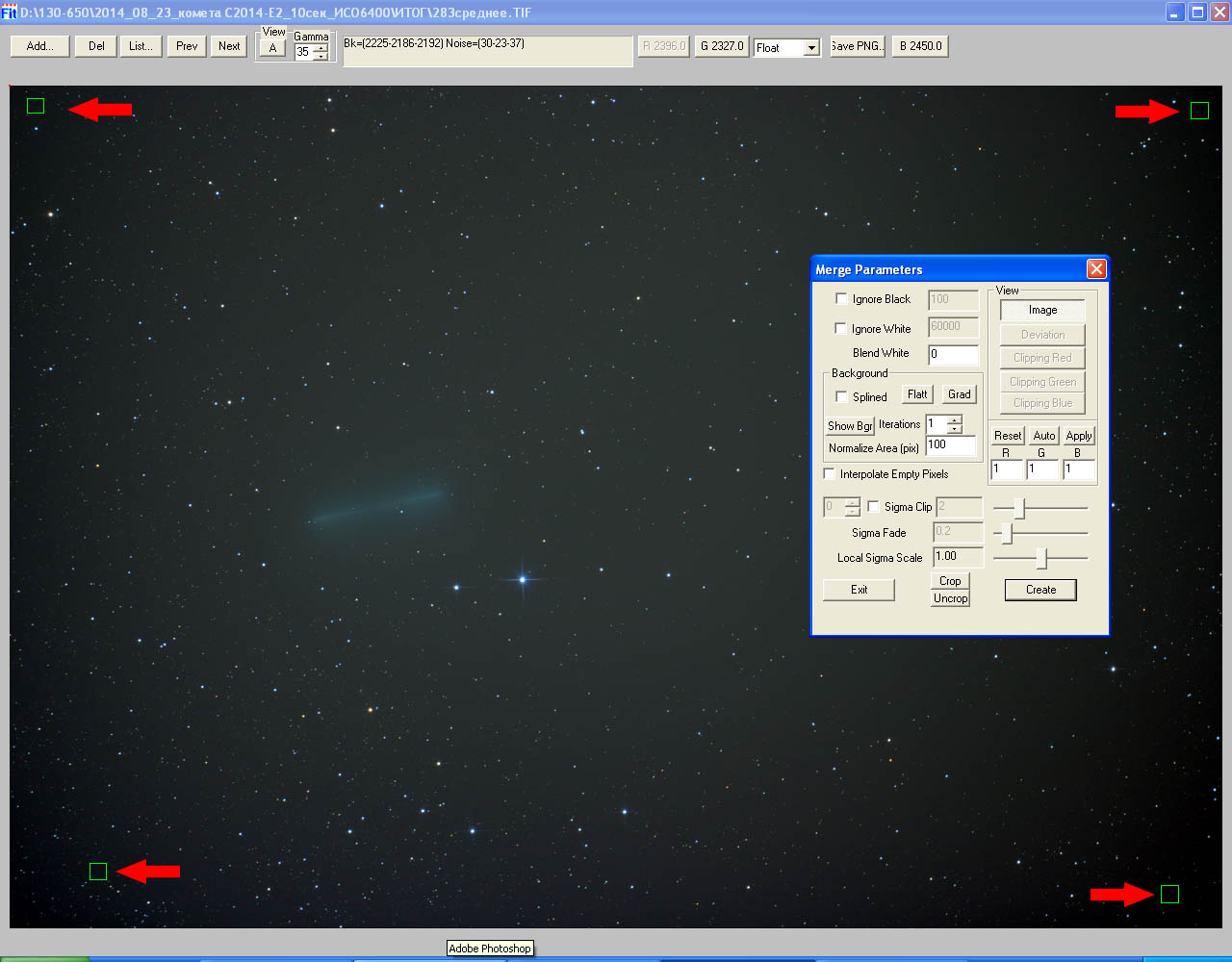Image resolution: width=1232 pixels, height=962 pixels.
Task: Click the Fitswork app icon in title bar
Action: point(9,13)
